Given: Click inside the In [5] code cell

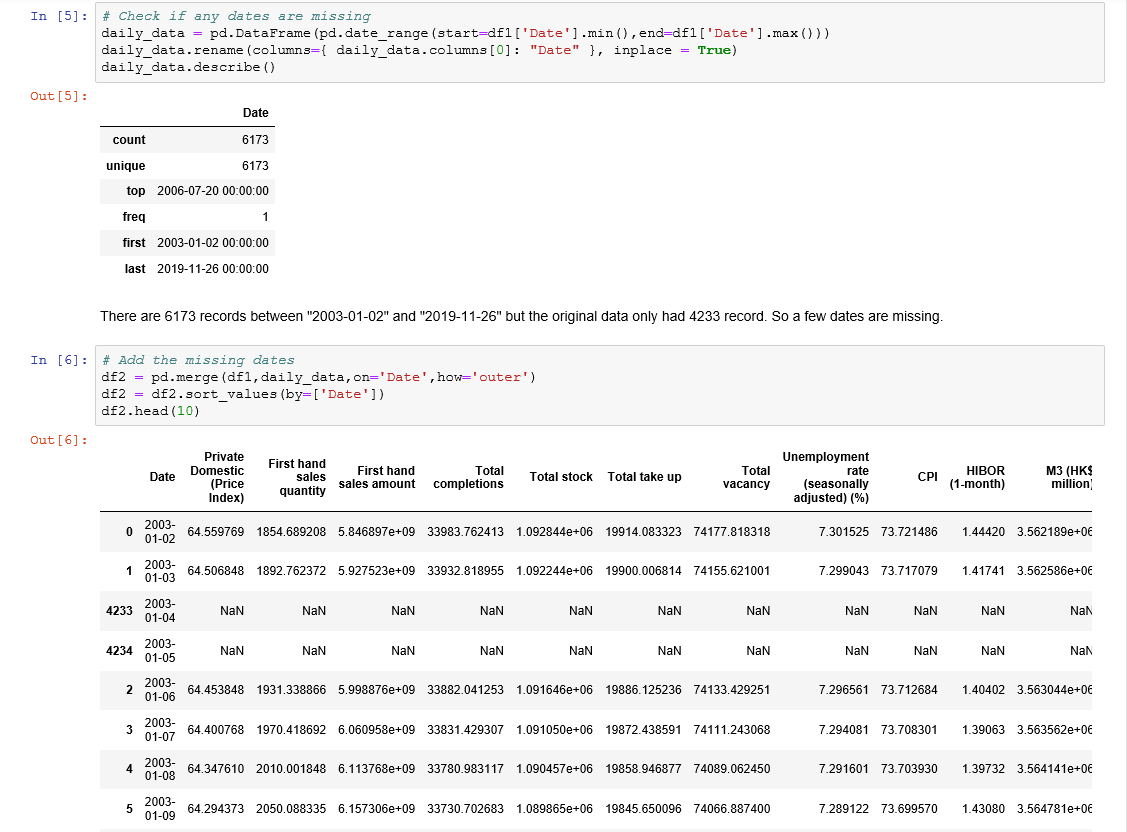Looking at the screenshot, I should click(599, 42).
